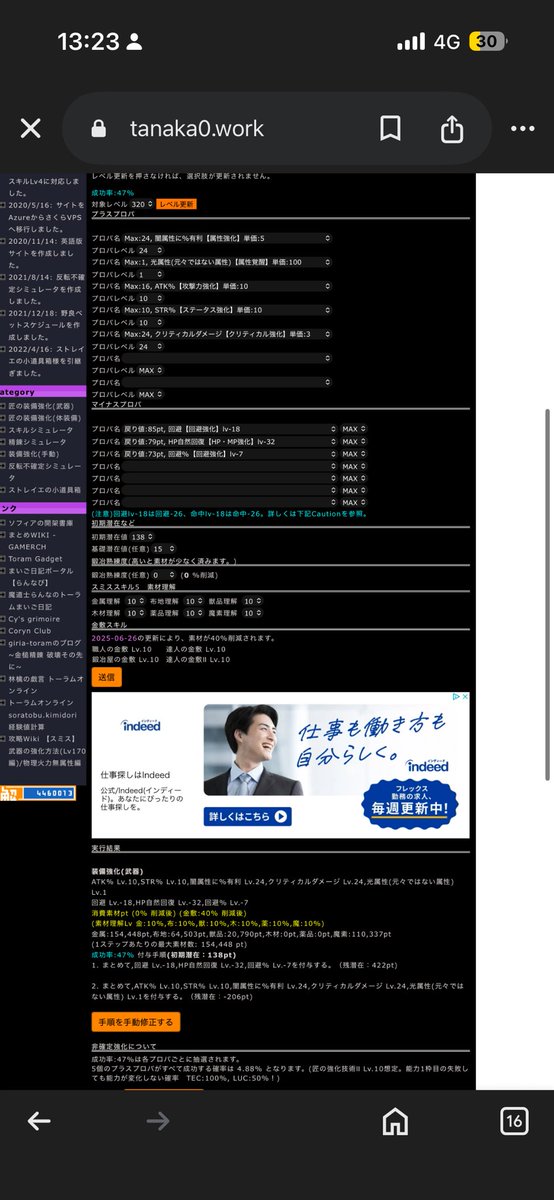
Task: Close the Indeed ad with X icon
Action: tap(464, 697)
